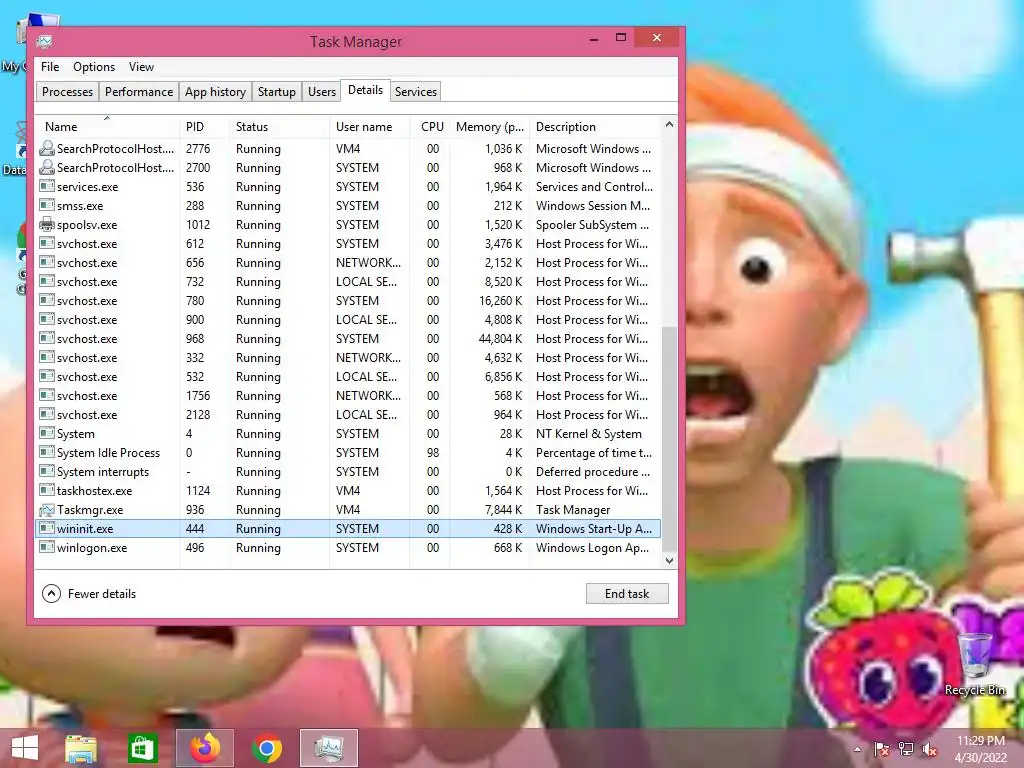Image resolution: width=1024 pixels, height=768 pixels.
Task: Collapse with Fewer details toggle
Action: (89, 594)
